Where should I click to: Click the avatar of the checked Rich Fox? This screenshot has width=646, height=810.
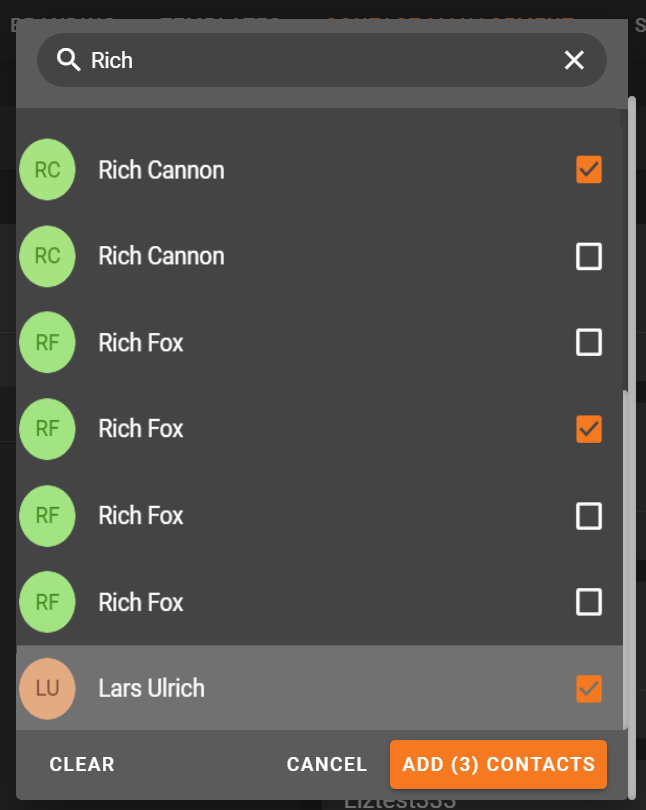[47, 429]
